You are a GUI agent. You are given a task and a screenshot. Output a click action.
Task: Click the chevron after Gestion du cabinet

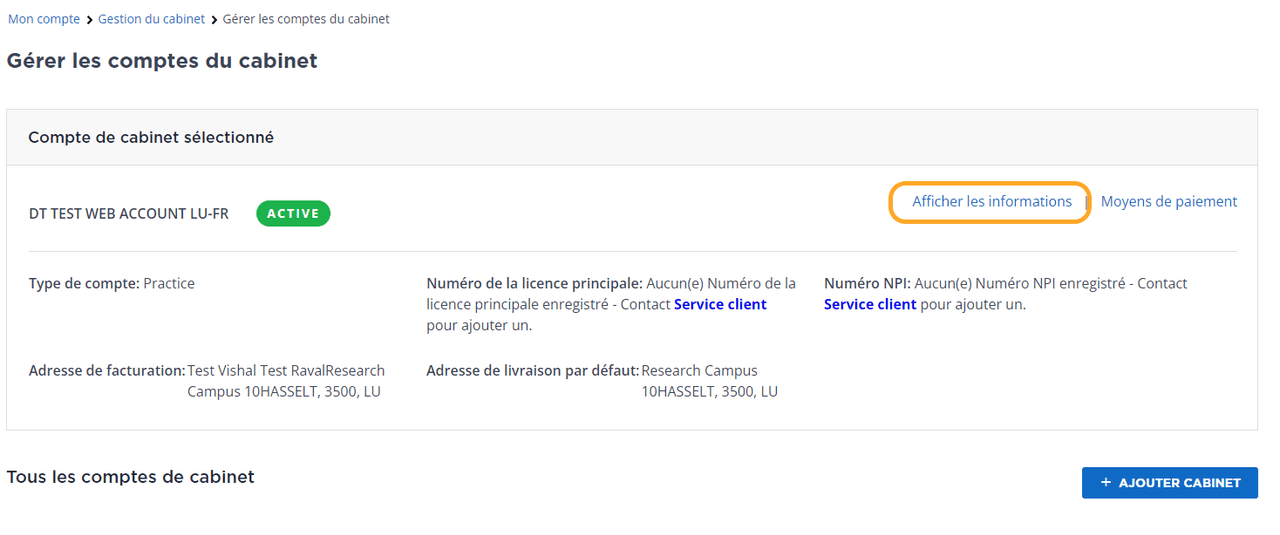click(214, 20)
